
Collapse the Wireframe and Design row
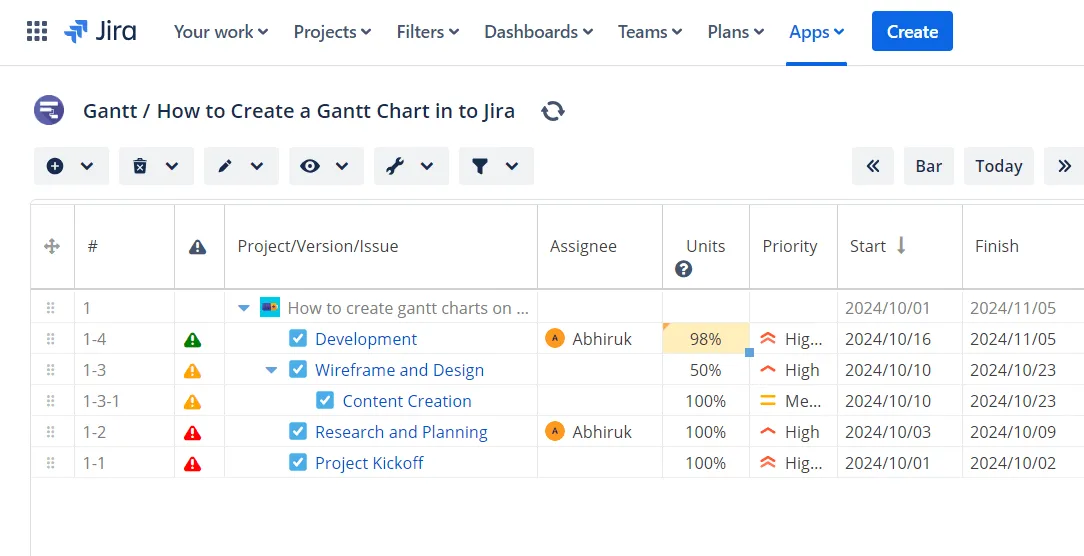click(x=272, y=370)
